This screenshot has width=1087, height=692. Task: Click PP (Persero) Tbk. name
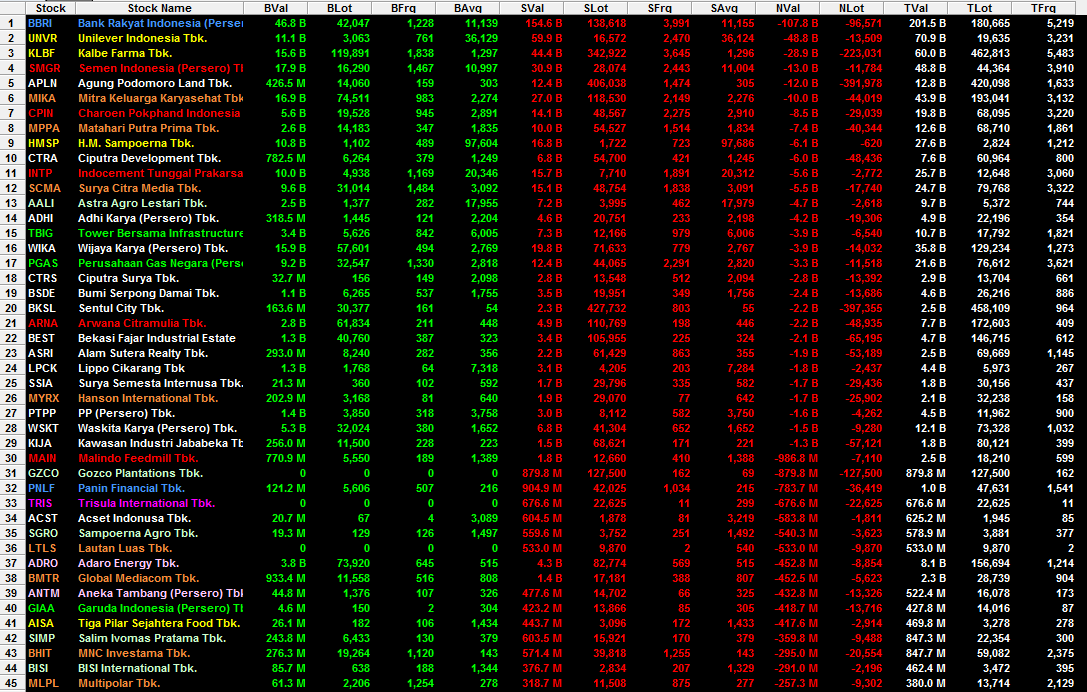click(126, 413)
